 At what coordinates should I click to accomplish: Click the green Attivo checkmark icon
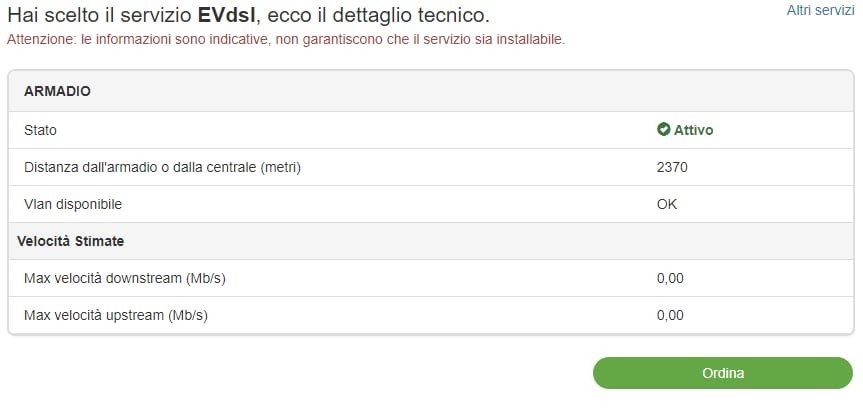(x=663, y=130)
